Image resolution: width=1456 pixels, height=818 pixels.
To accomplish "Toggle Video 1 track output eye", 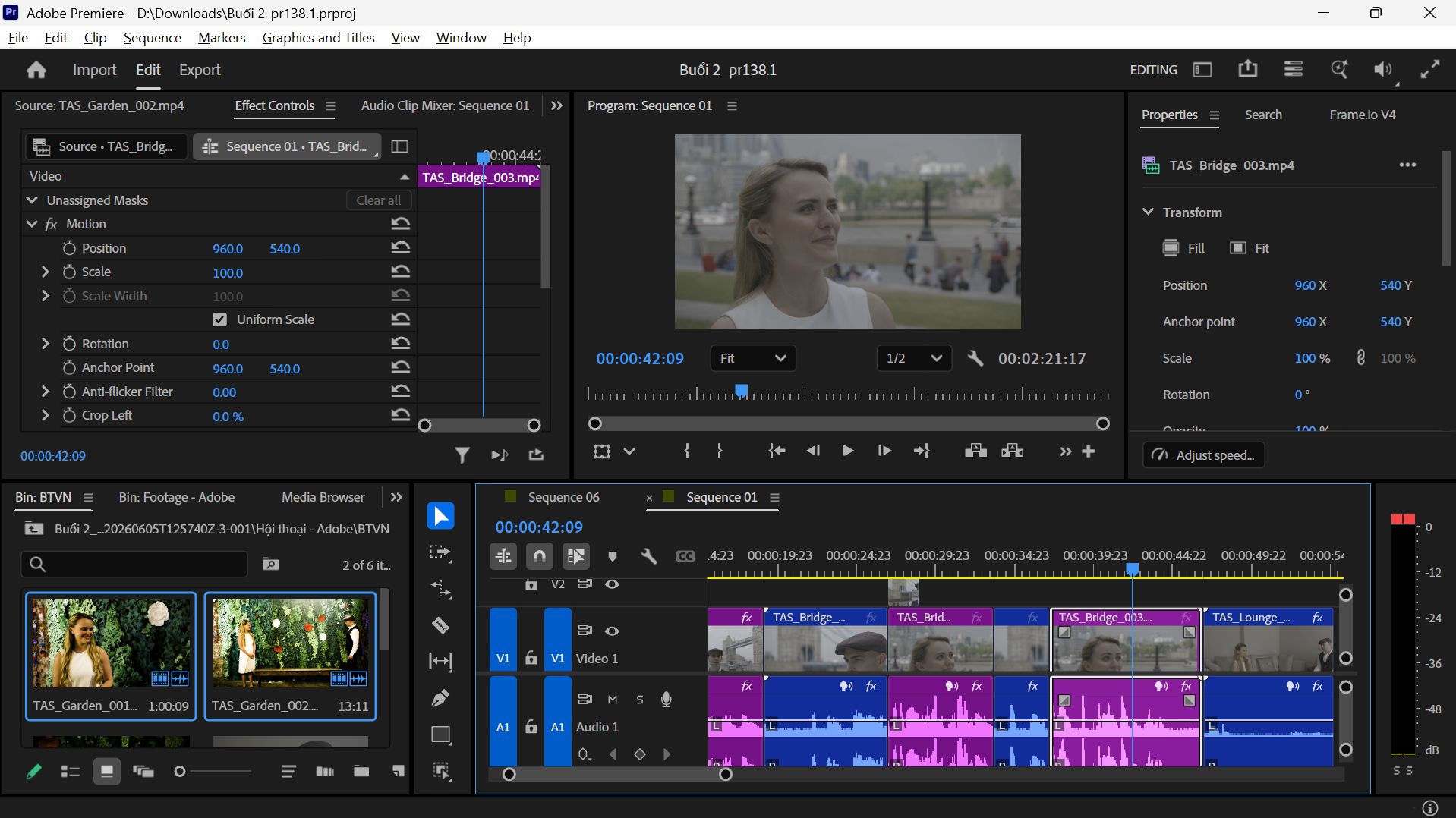I will point(612,631).
